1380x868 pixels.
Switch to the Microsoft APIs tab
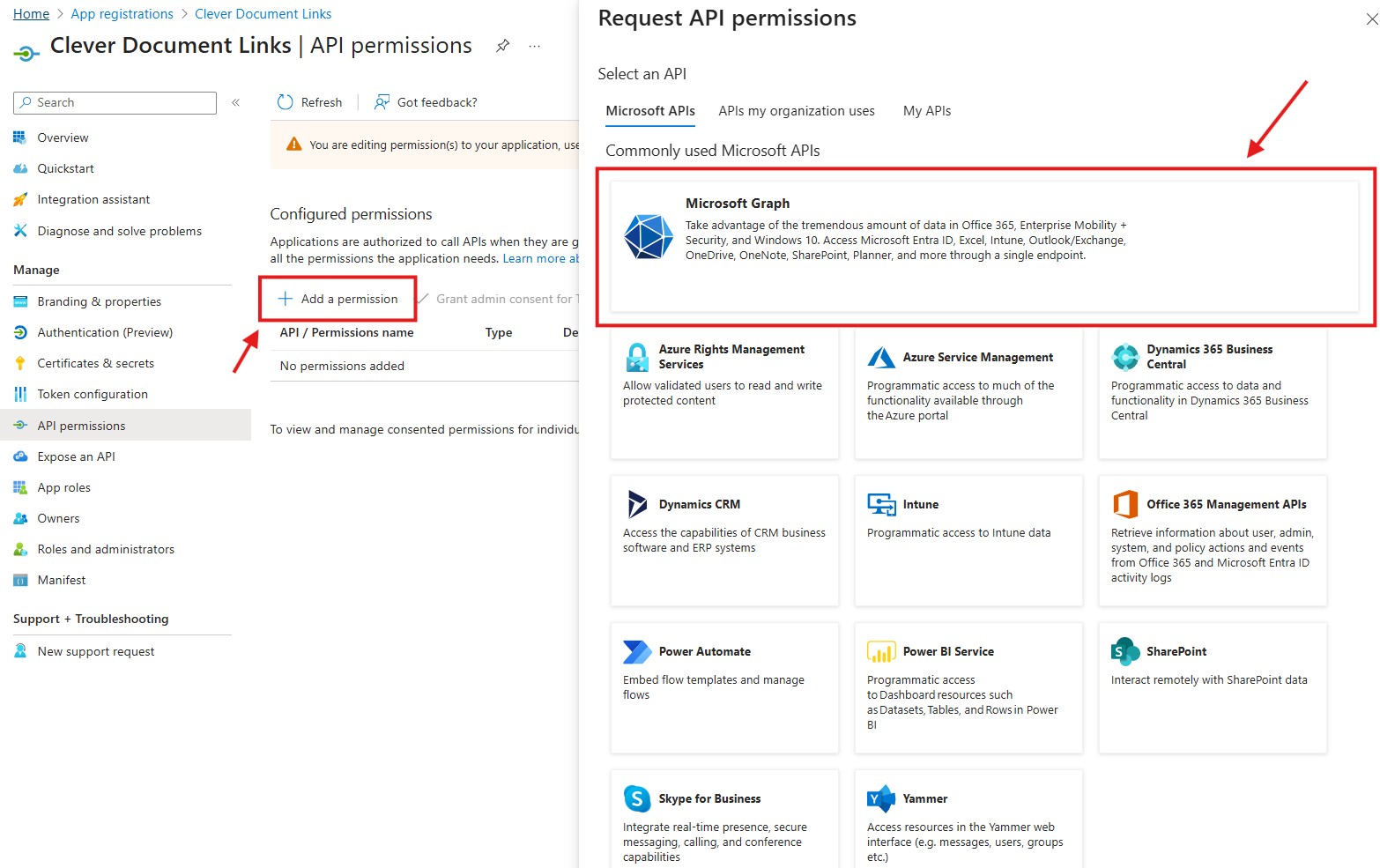tap(650, 111)
